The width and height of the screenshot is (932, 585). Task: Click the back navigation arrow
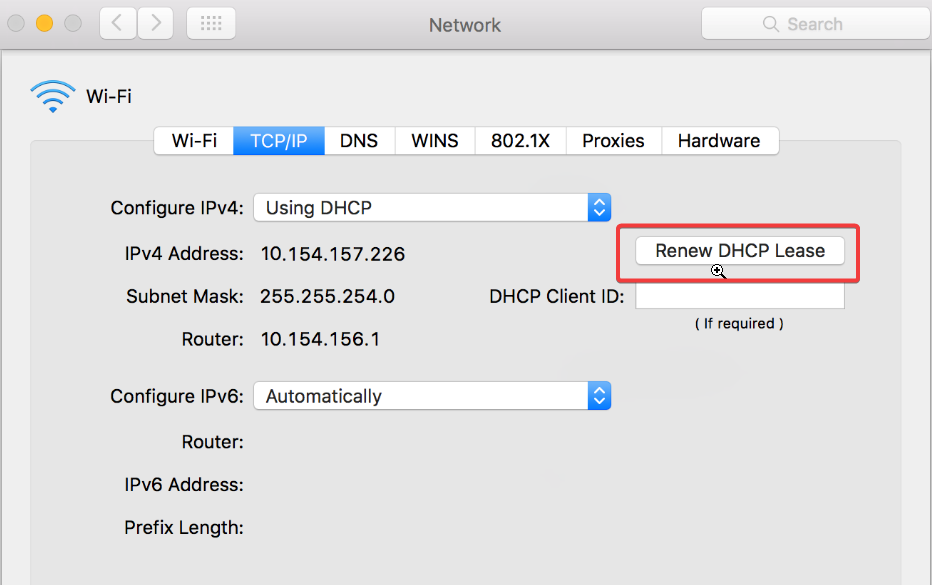pyautogui.click(x=117, y=23)
